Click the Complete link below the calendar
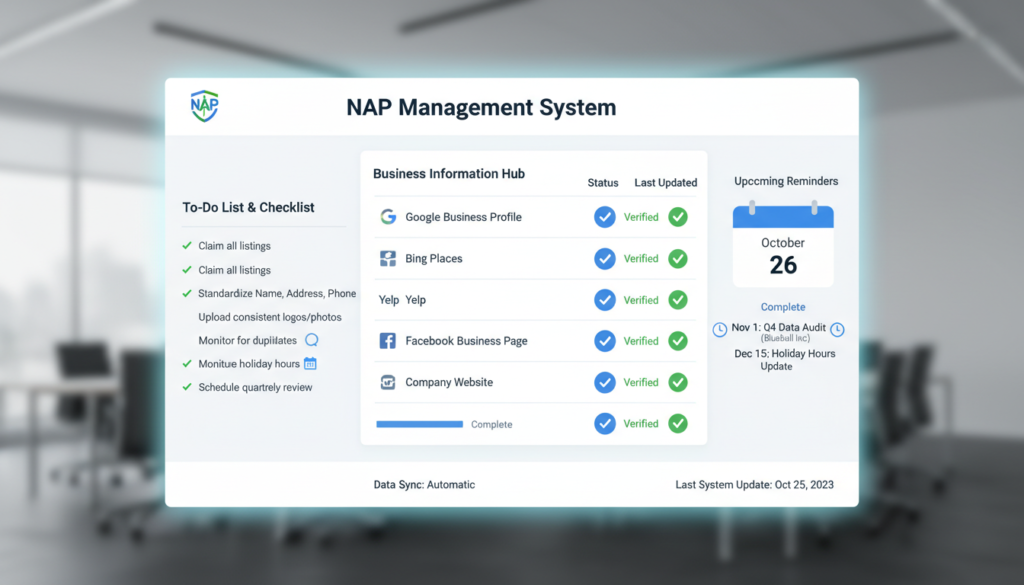This screenshot has width=1024, height=585. 782,307
